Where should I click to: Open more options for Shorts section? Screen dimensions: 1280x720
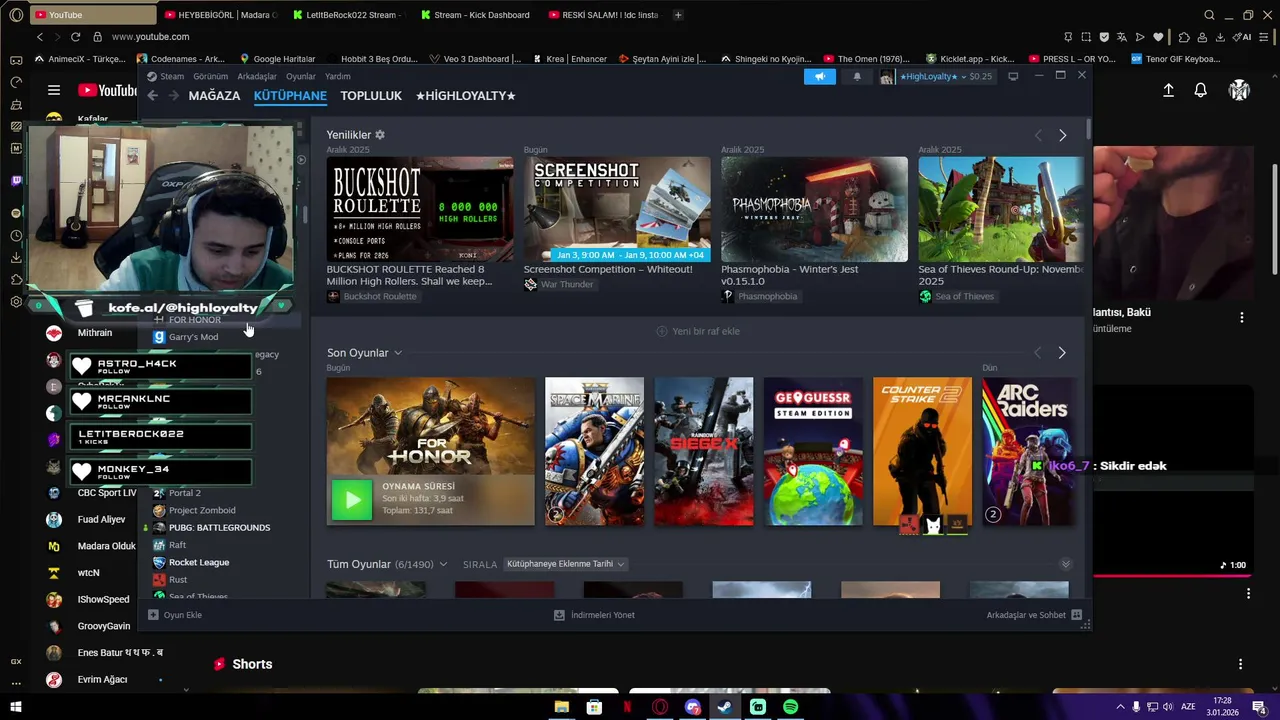click(x=1241, y=664)
